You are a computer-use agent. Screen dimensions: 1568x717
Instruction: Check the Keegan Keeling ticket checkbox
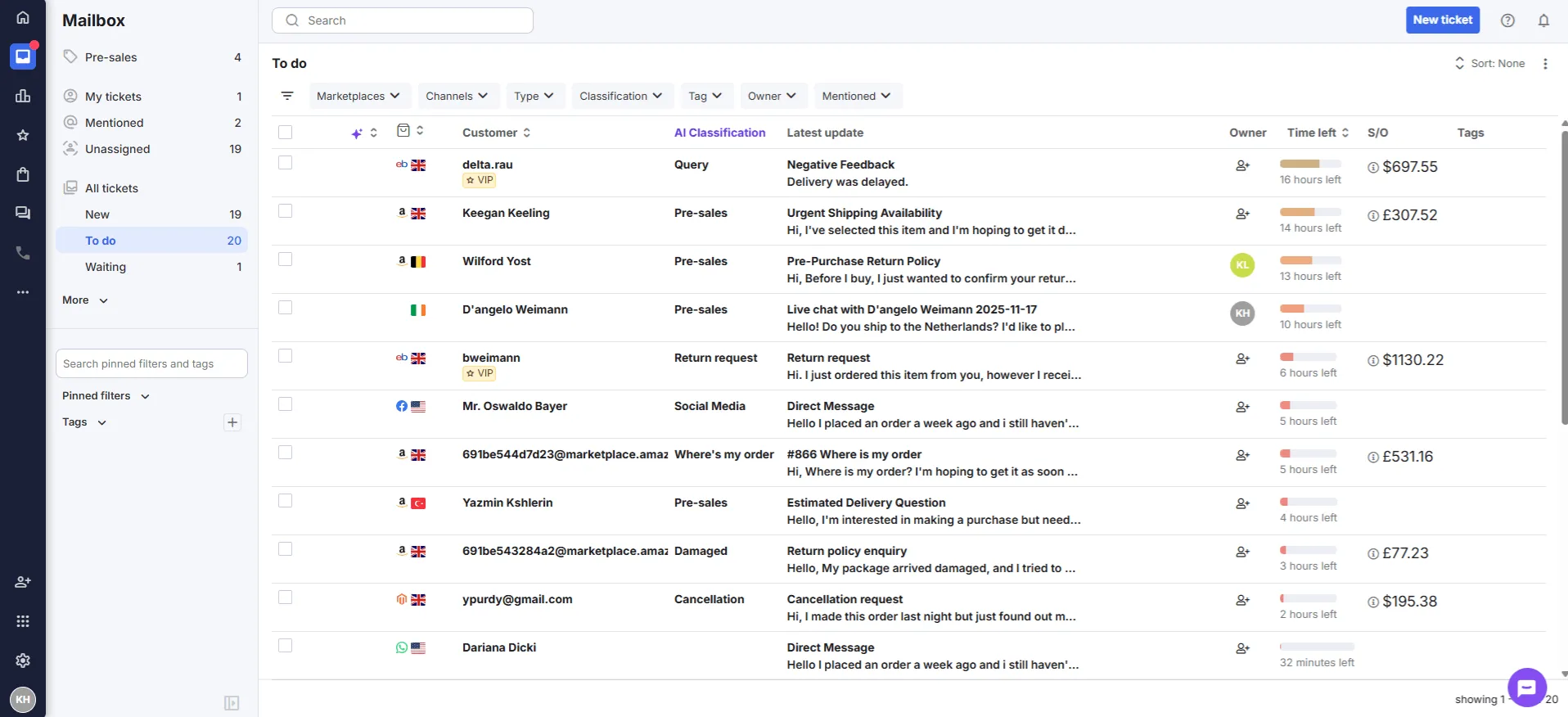(x=285, y=211)
